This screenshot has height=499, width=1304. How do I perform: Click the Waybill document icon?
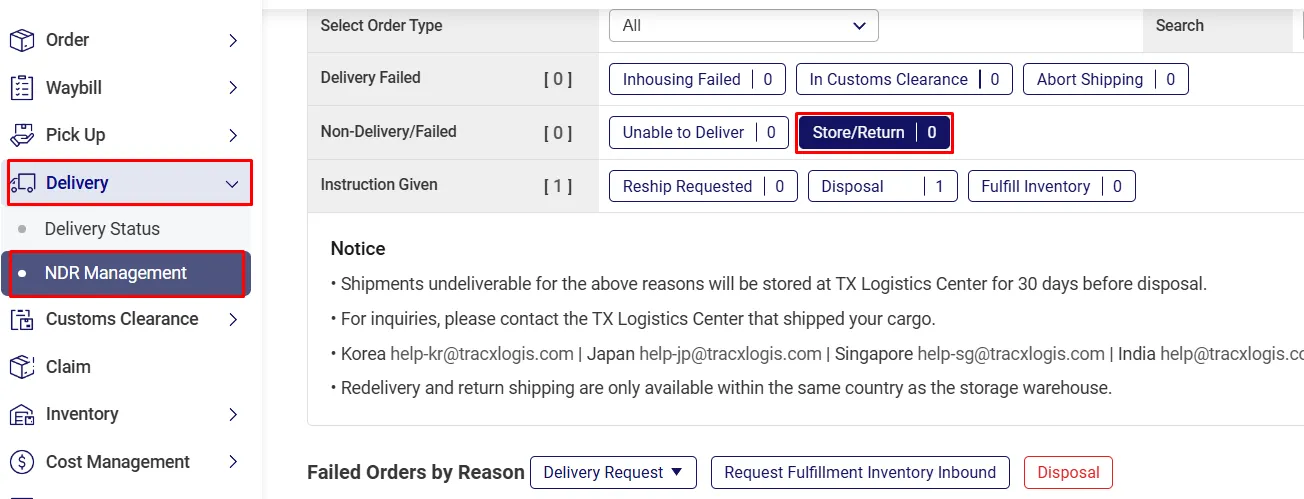click(x=22, y=88)
